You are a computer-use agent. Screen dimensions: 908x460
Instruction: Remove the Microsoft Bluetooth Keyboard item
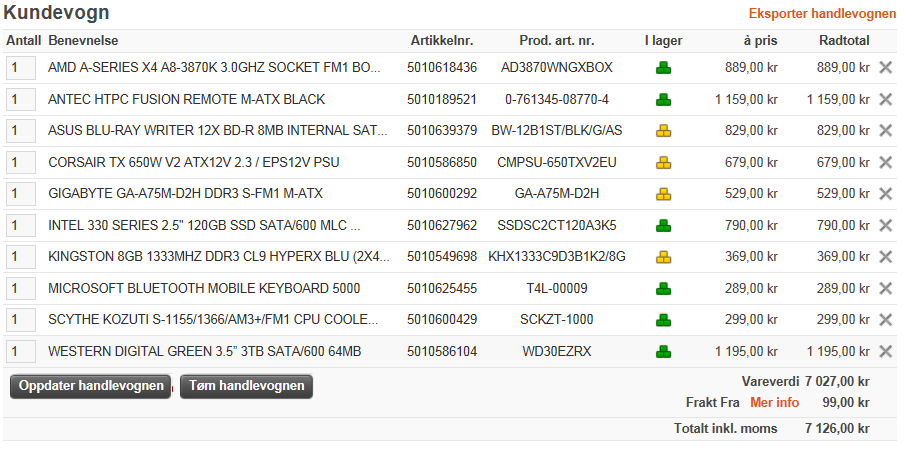pos(885,289)
